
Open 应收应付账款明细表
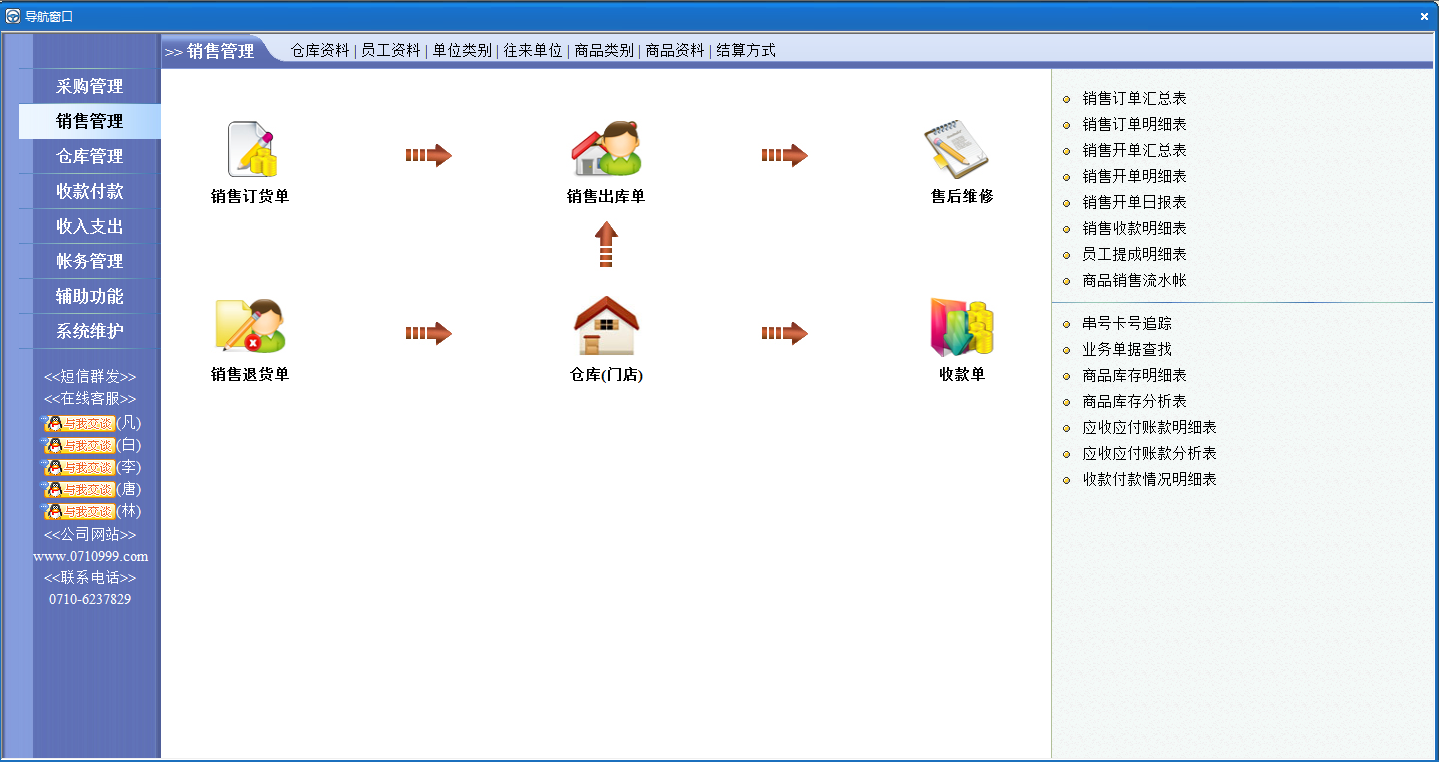pos(1149,427)
